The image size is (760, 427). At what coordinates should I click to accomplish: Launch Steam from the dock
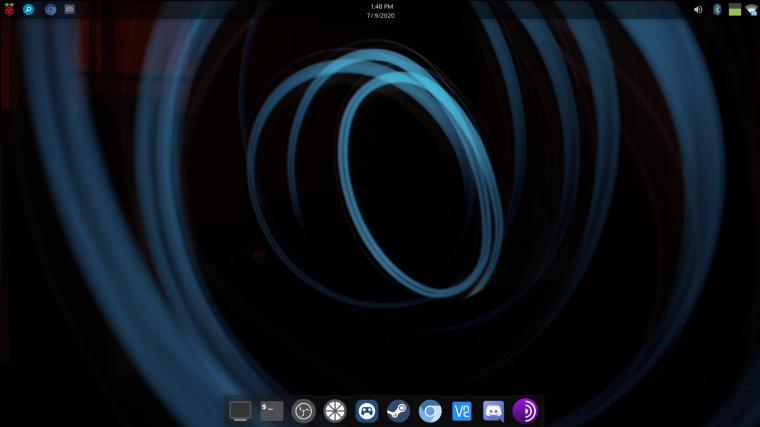coord(398,411)
